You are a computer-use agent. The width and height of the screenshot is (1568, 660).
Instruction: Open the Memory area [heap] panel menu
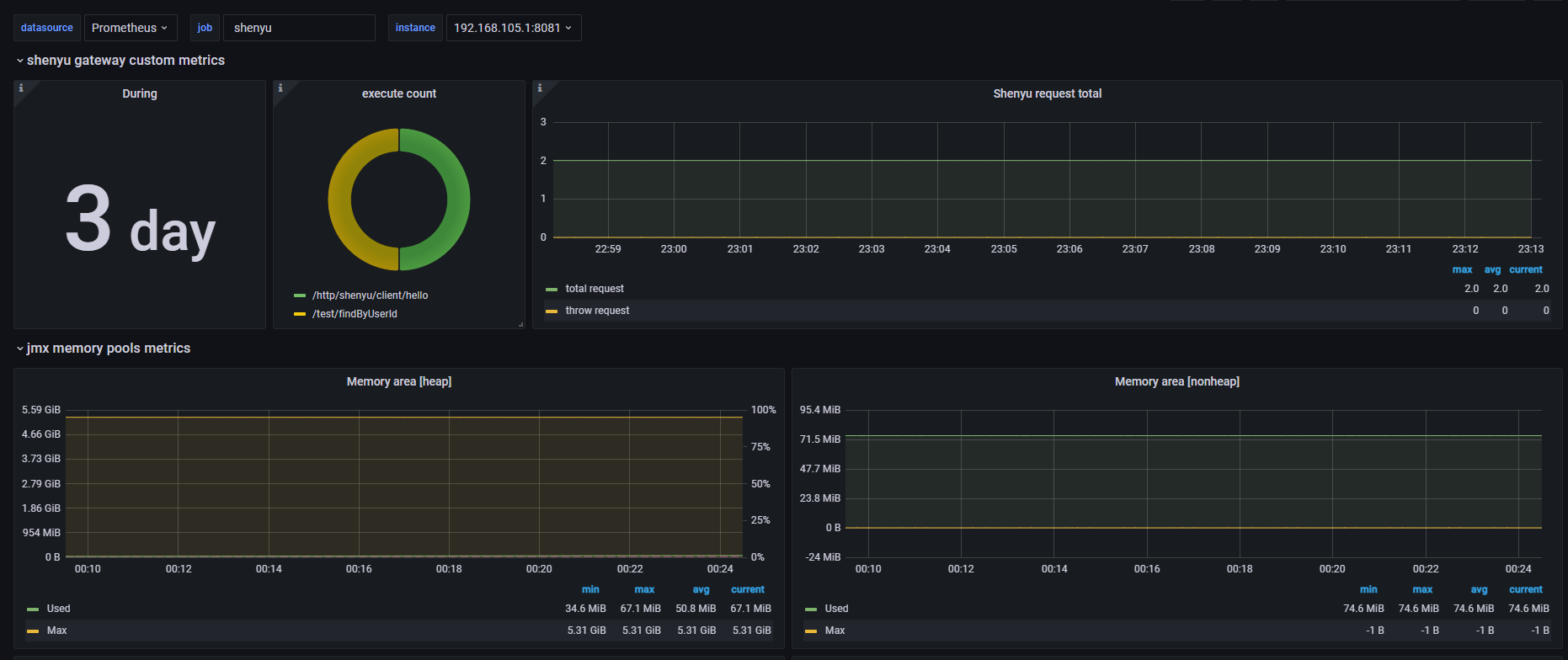tap(398, 381)
